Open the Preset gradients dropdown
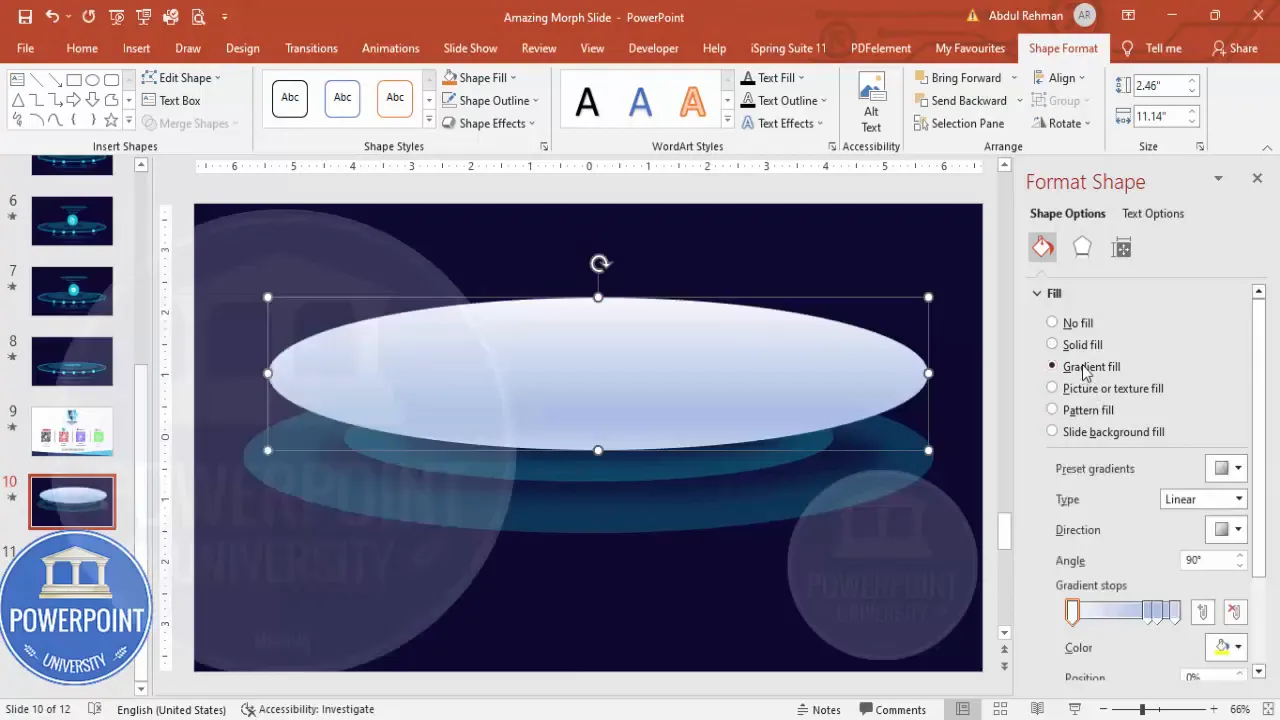 [1227, 468]
